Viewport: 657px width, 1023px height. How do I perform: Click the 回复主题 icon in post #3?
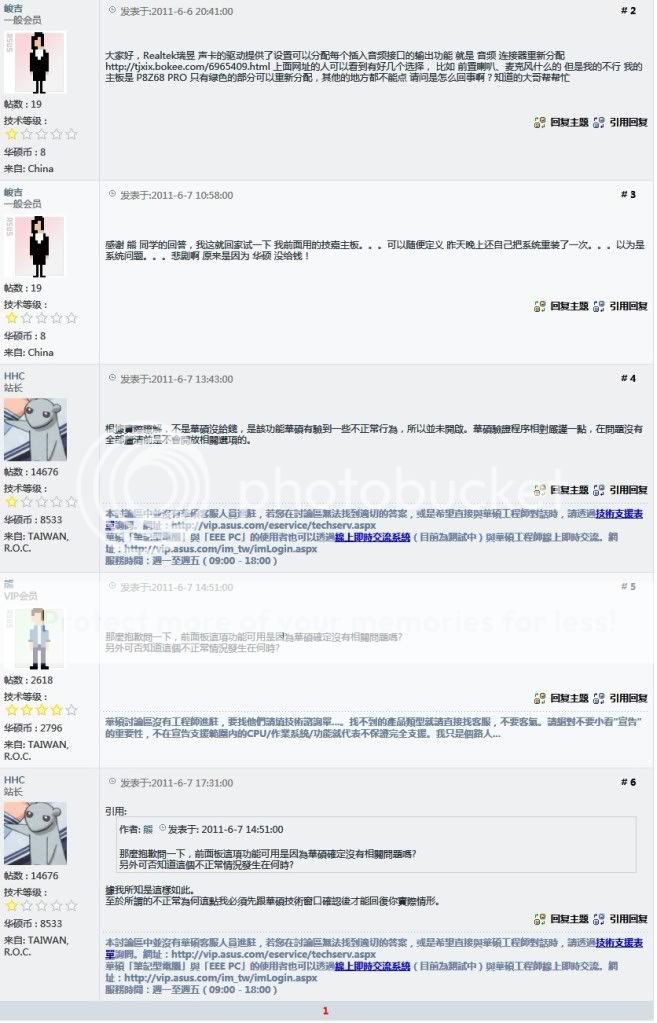[x=539, y=306]
